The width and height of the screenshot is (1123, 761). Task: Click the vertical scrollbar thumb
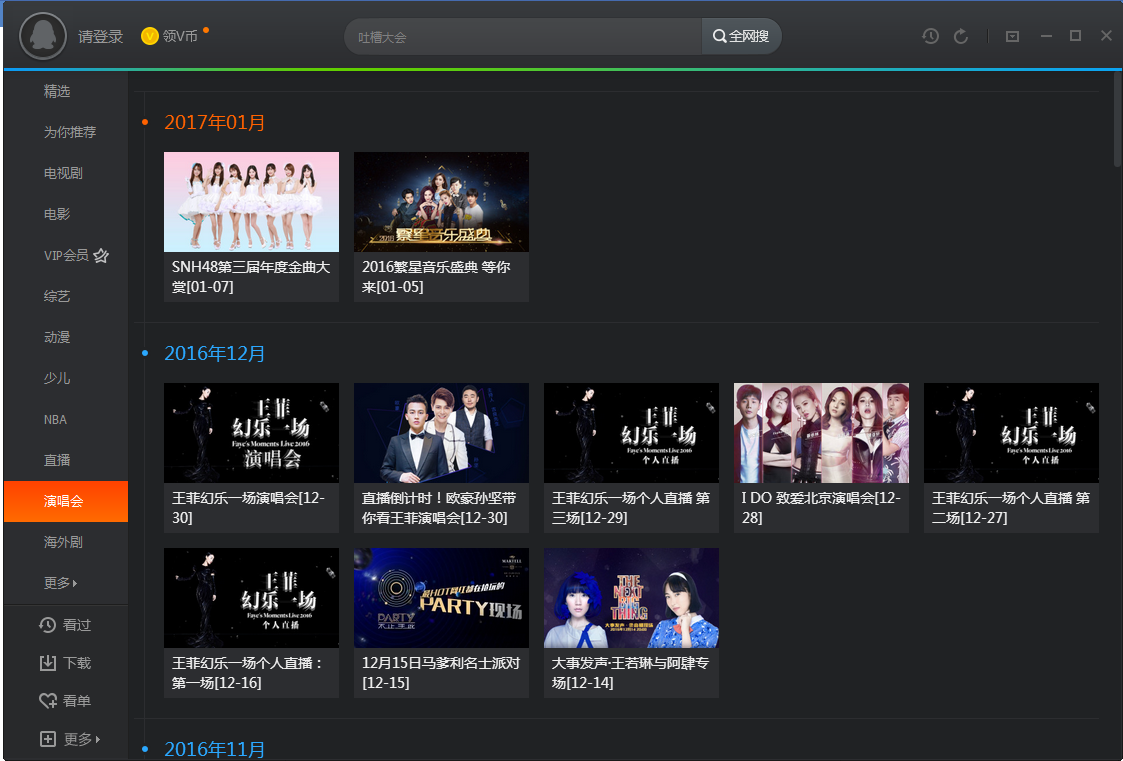point(1117,120)
